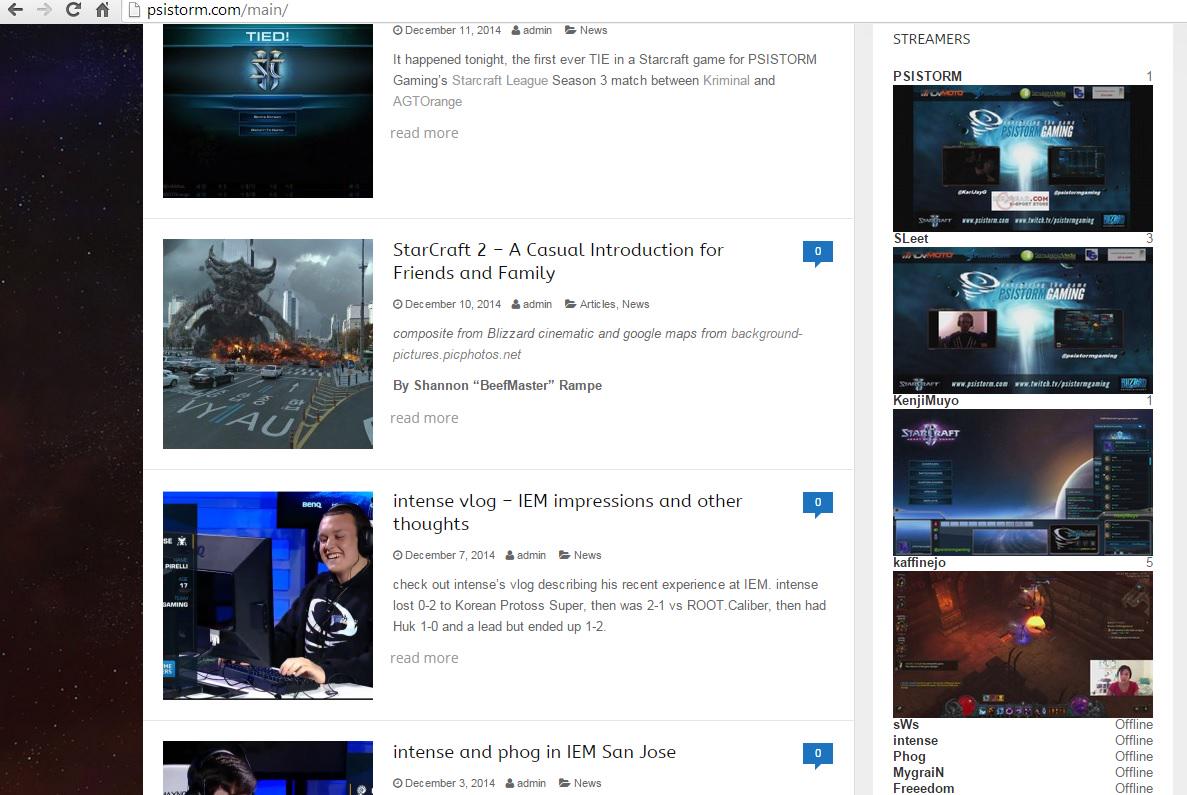Follow the AGTOrange player link
Image resolution: width=1187 pixels, height=795 pixels.
point(427,101)
